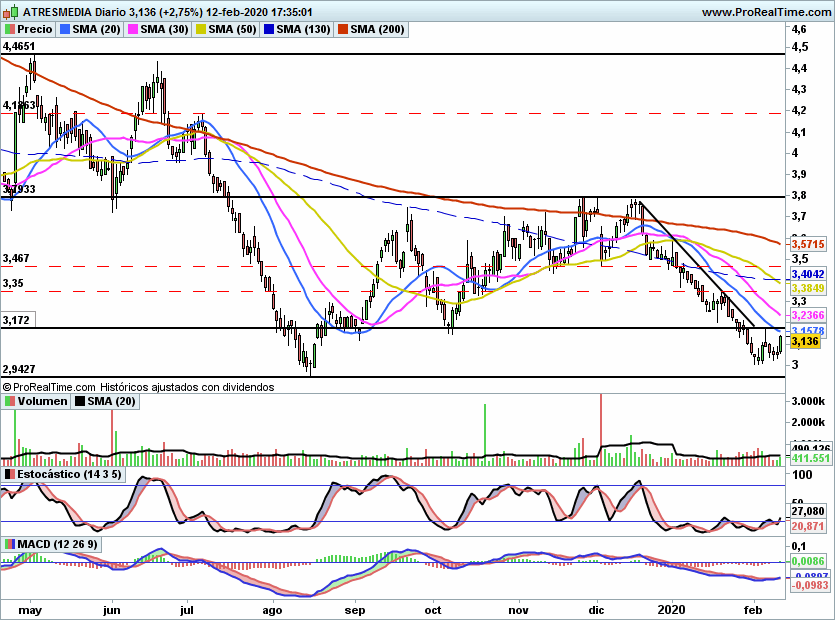The image size is (835, 620).
Task: Select the 3,136 current price tag
Action: (805, 341)
